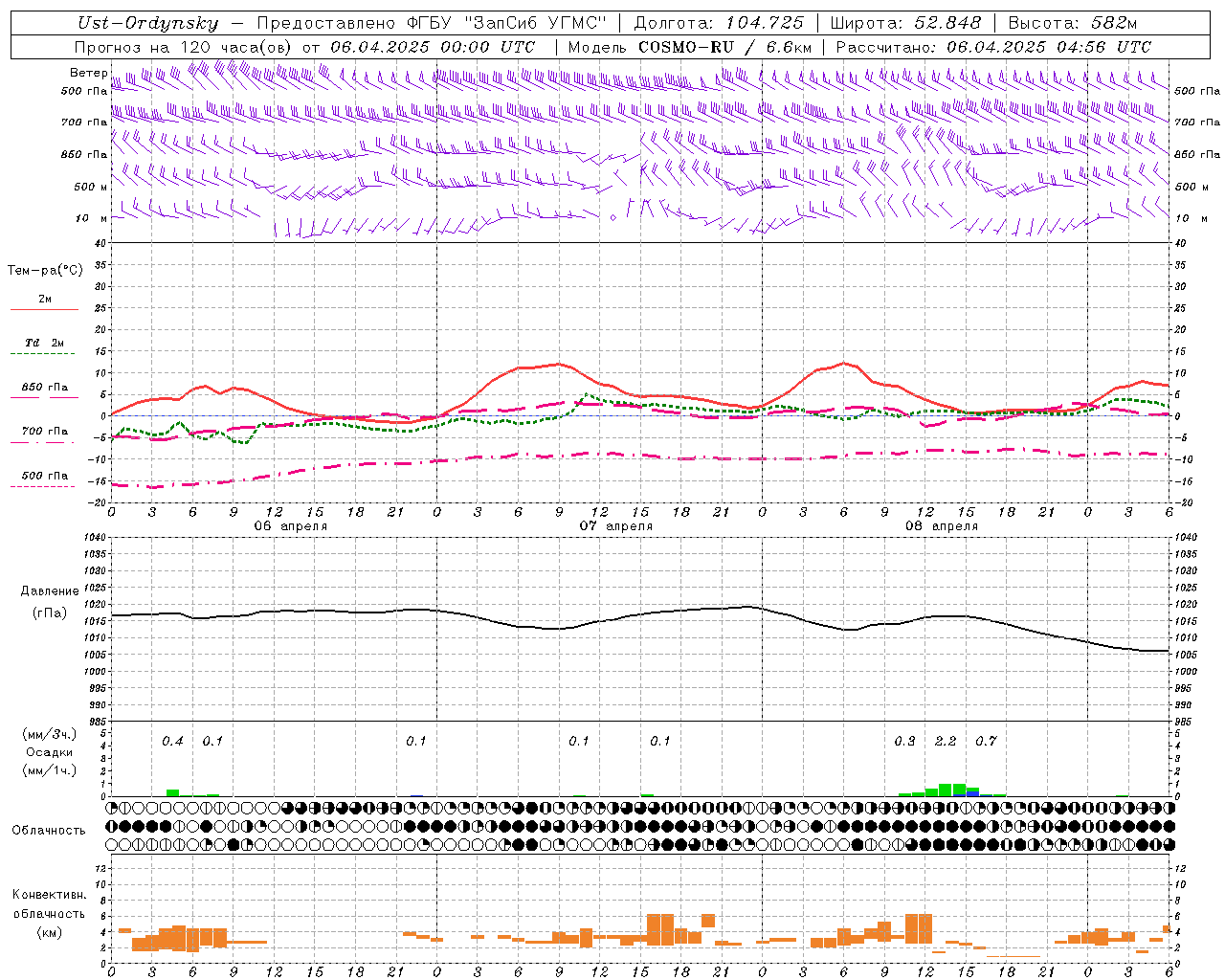Click the 'Осадки' precipitation label
The width and height of the screenshot is (1225, 980).
click(x=50, y=752)
